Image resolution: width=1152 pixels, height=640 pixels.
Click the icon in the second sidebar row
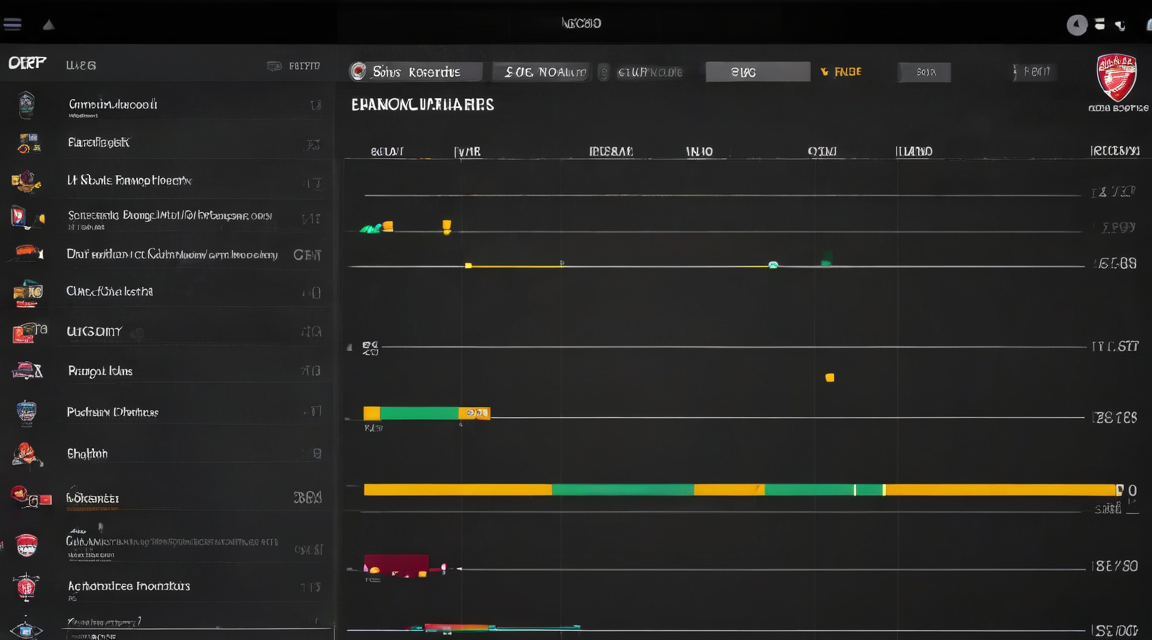click(x=28, y=143)
